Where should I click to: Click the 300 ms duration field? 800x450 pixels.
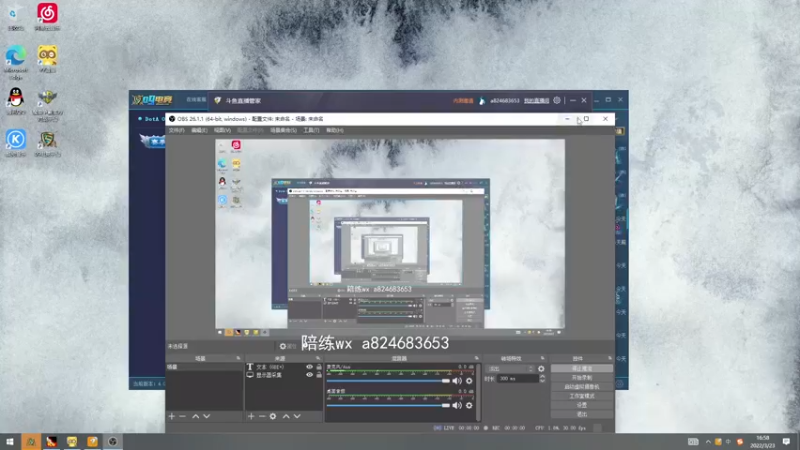coord(517,379)
